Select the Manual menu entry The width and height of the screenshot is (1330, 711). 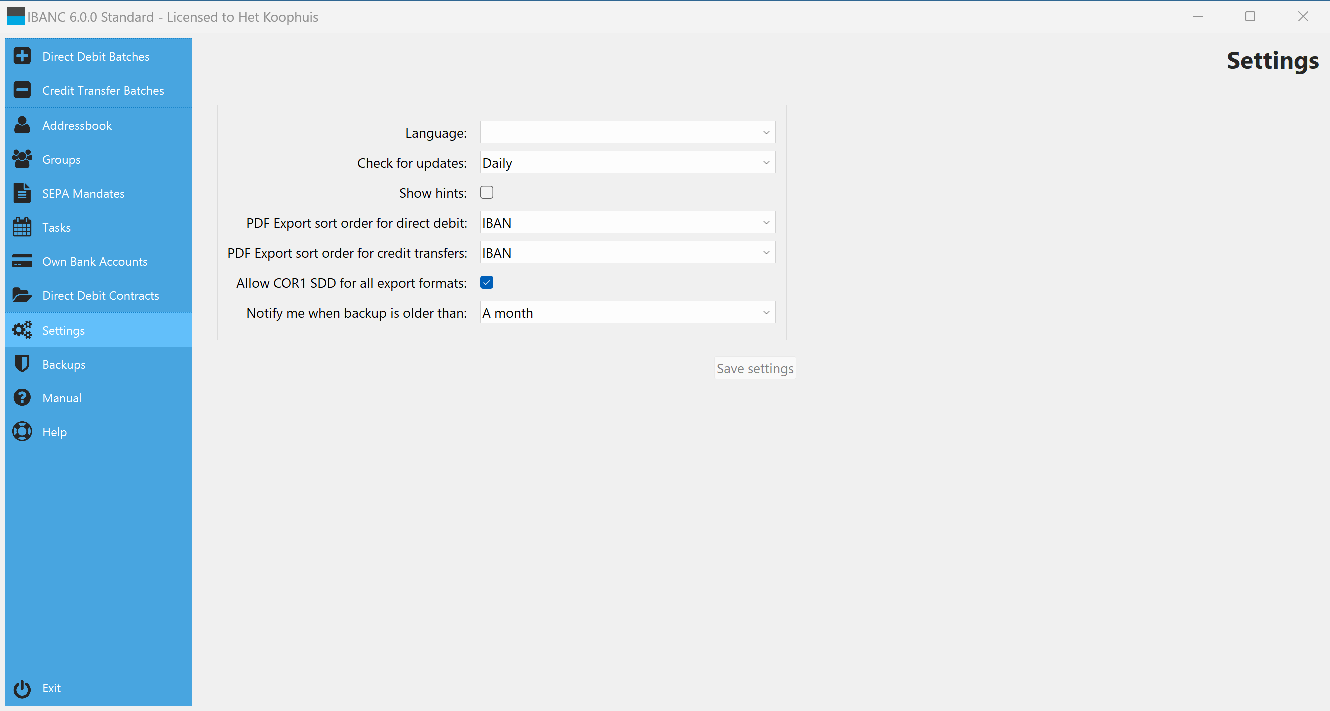pos(62,398)
